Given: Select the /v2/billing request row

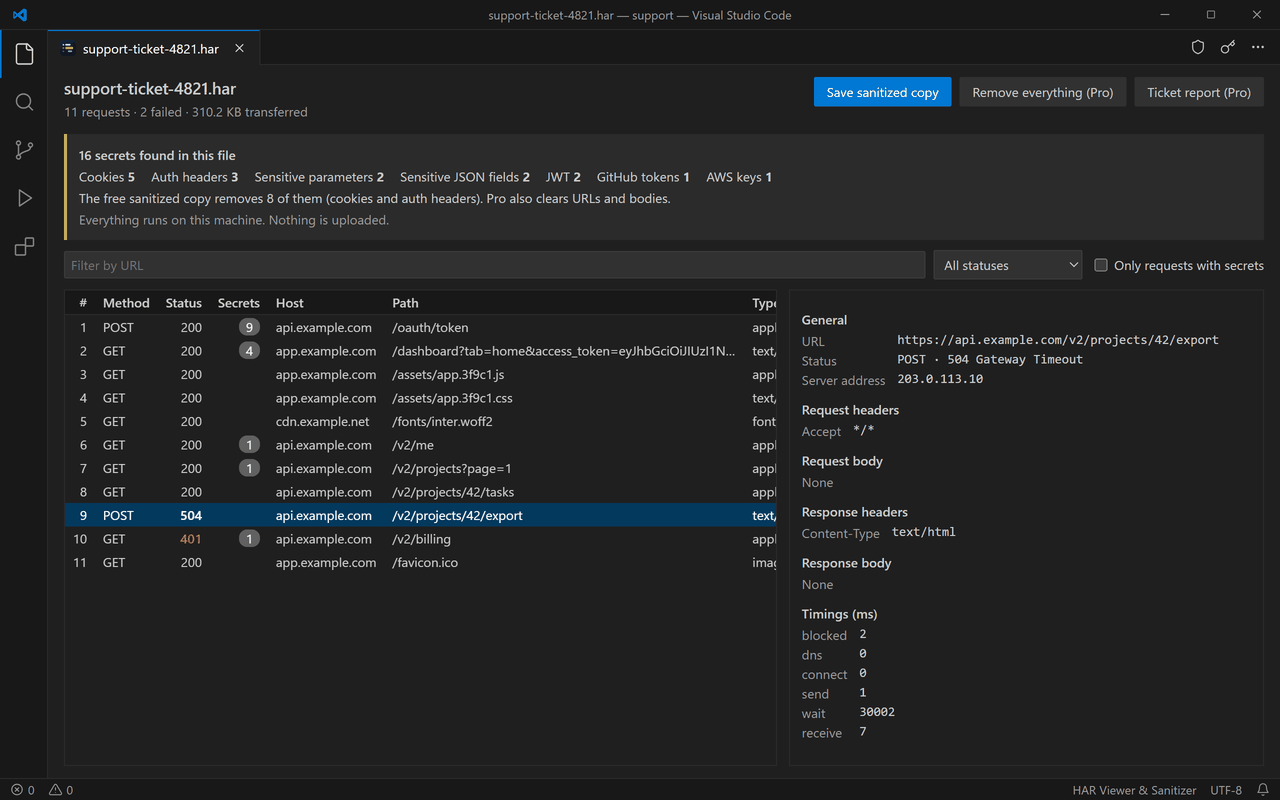Looking at the screenshot, I should [x=421, y=539].
